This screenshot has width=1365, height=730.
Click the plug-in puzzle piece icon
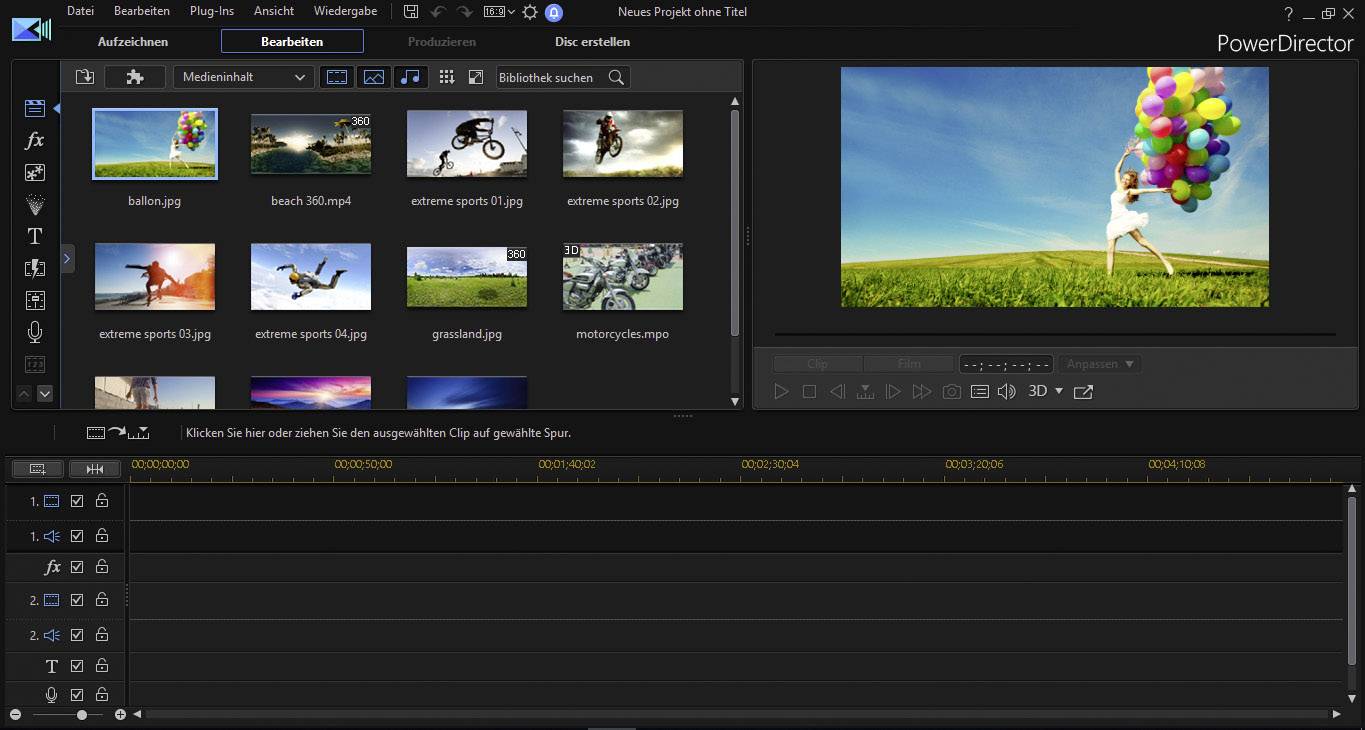coord(134,77)
